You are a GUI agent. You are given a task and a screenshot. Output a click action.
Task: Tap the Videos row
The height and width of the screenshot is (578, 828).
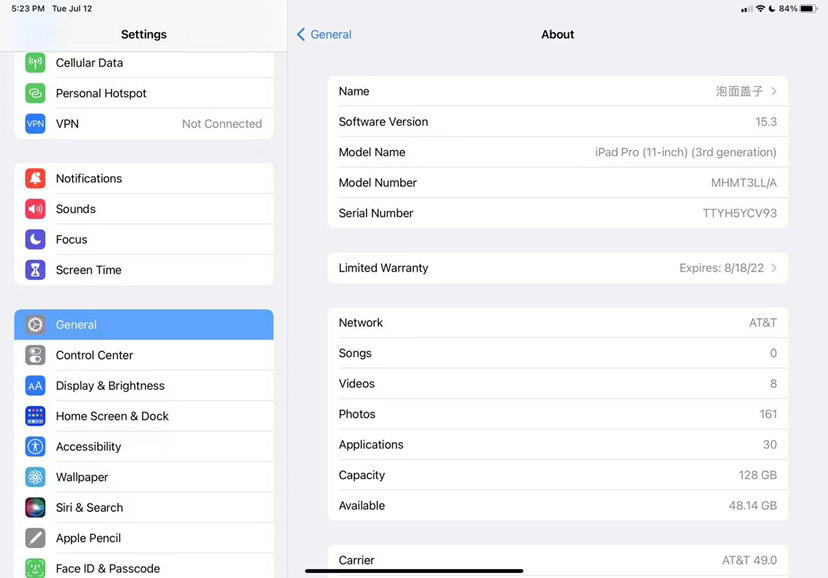tap(558, 384)
